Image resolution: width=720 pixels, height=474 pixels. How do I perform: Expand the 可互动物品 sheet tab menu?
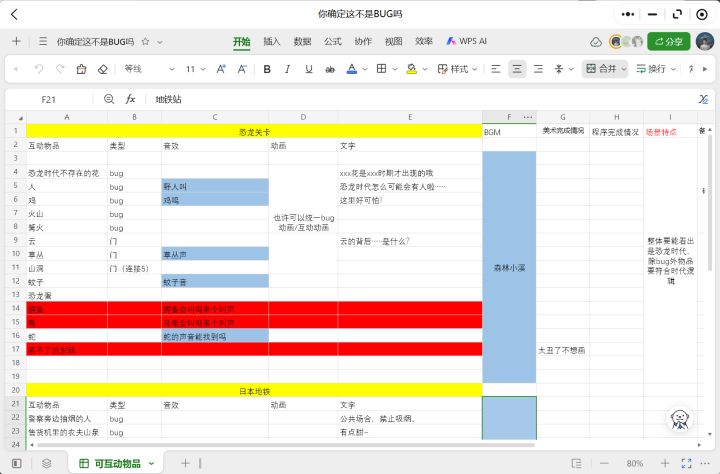tap(151, 464)
